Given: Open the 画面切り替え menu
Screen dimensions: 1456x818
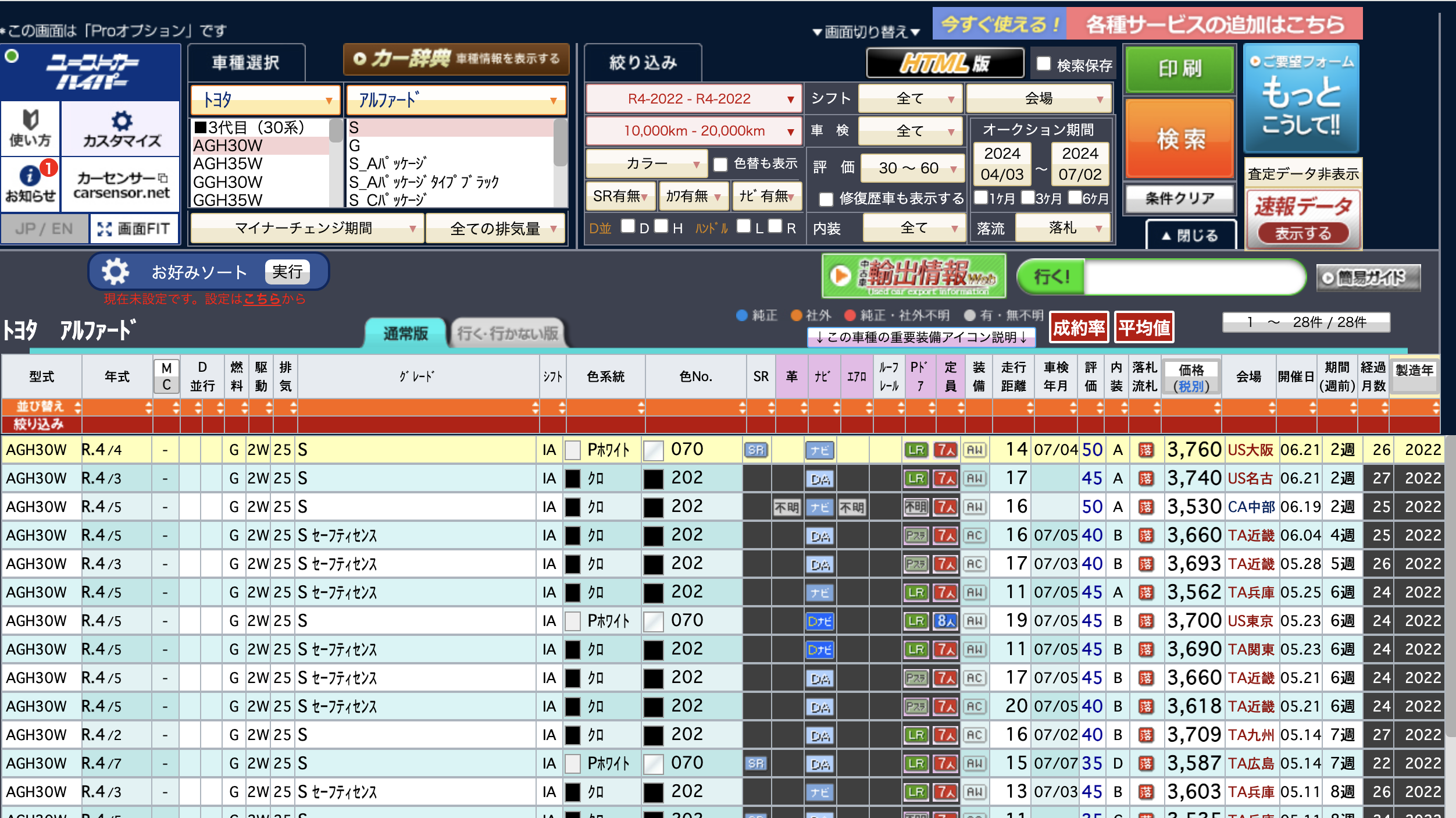Looking at the screenshot, I should click(x=866, y=31).
